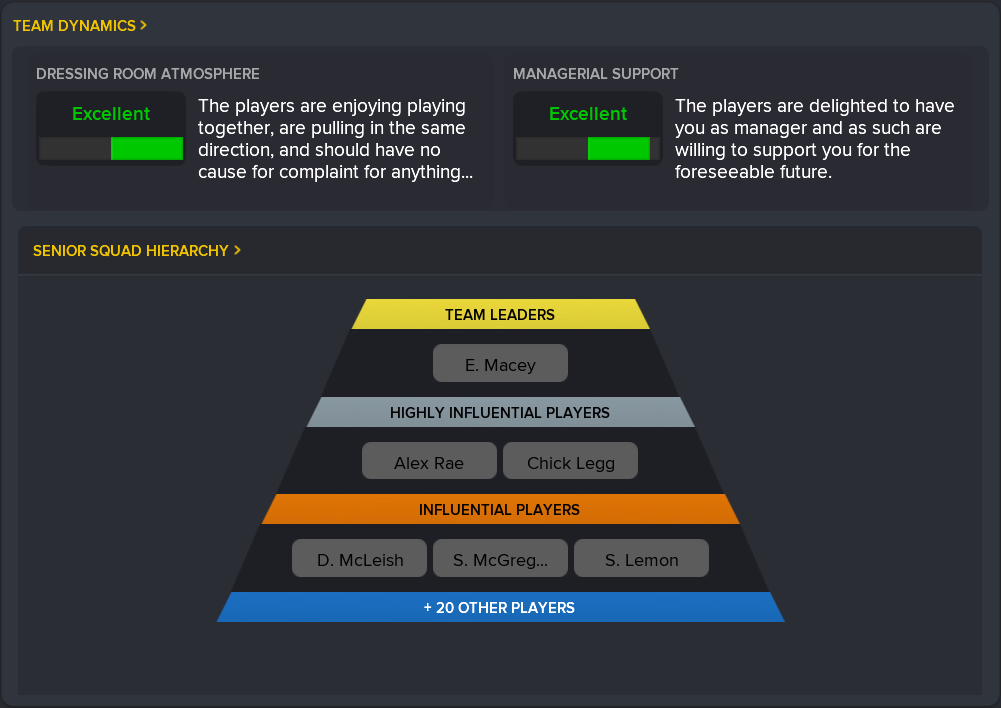This screenshot has width=1001, height=708.
Task: Expand the Senior Squad Hierarchy chevron
Action: (x=237, y=251)
